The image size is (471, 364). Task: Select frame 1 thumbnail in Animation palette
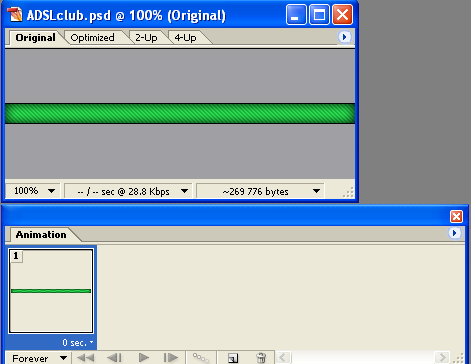coord(51,291)
